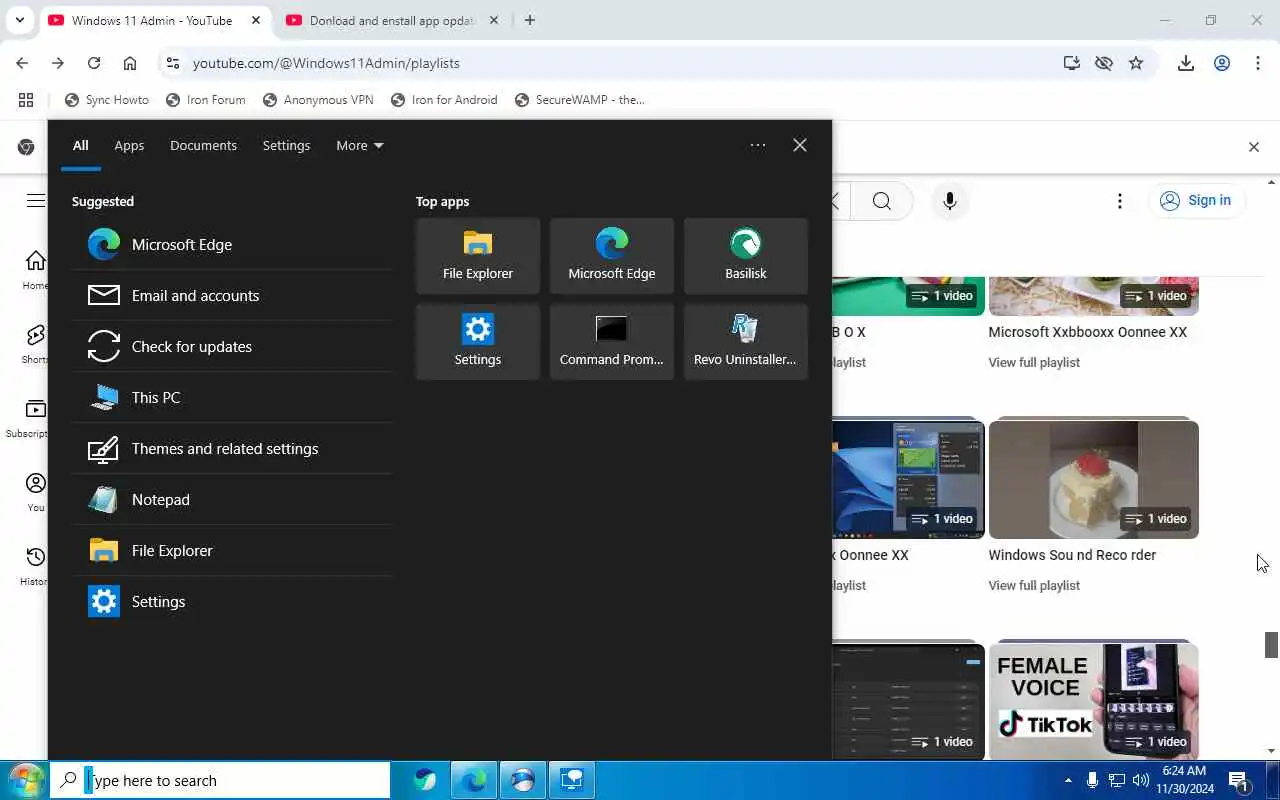Viewport: 1280px width, 800px height.
Task: Launch Basilisk from Top apps
Action: (x=746, y=256)
